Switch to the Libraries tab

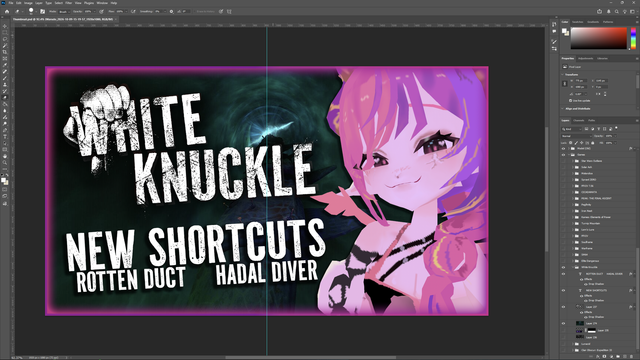click(x=602, y=58)
